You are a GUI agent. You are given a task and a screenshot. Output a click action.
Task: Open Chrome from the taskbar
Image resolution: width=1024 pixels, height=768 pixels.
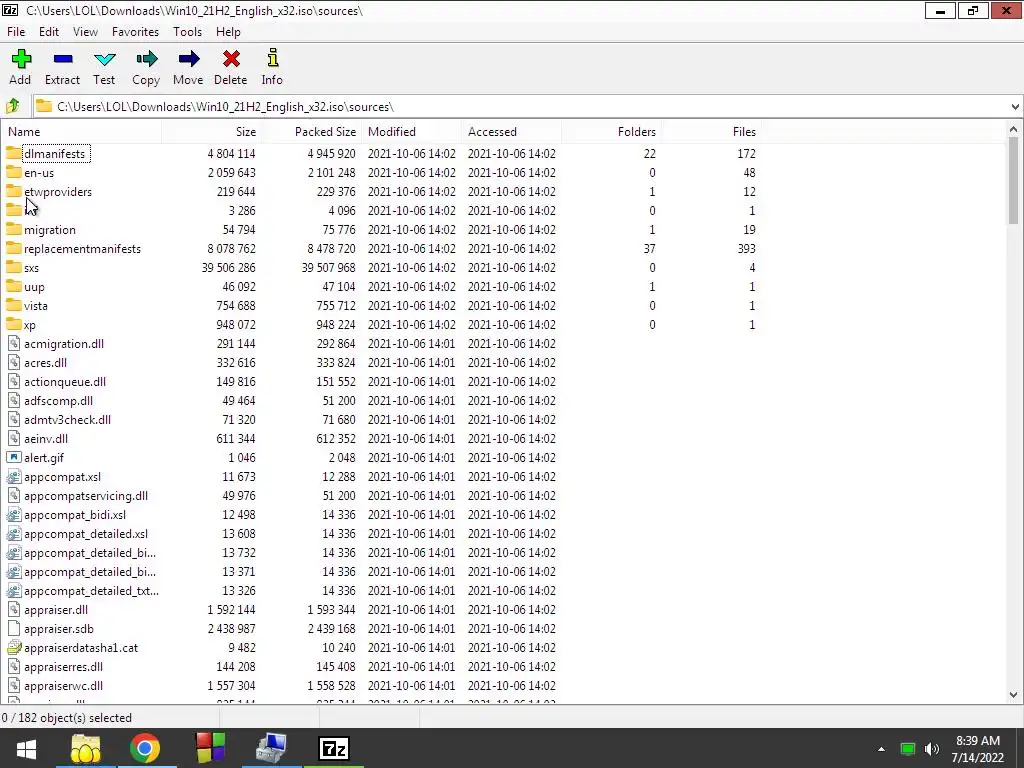(145, 748)
